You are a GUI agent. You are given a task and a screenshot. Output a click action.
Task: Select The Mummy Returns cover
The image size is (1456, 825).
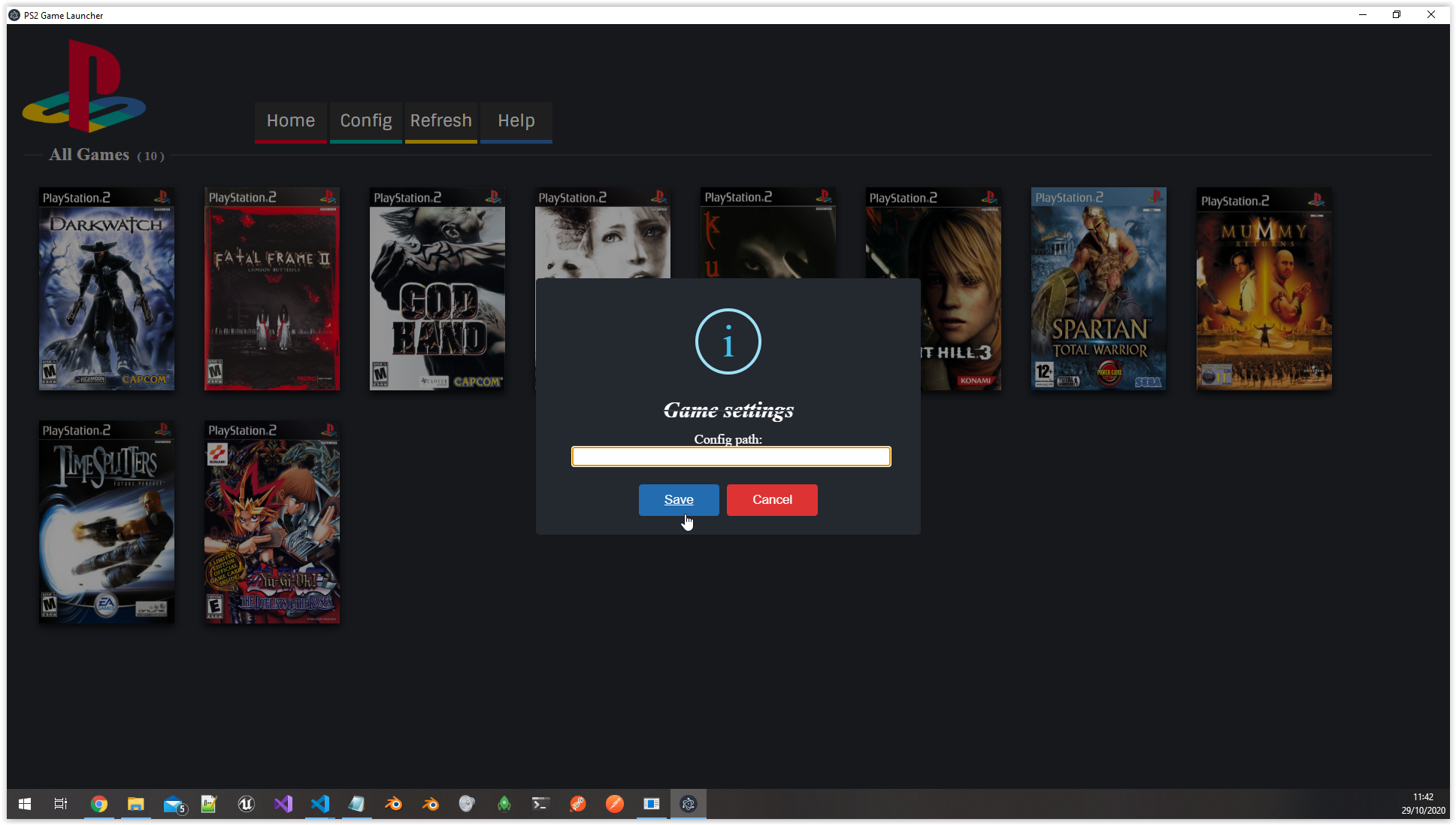click(1264, 290)
